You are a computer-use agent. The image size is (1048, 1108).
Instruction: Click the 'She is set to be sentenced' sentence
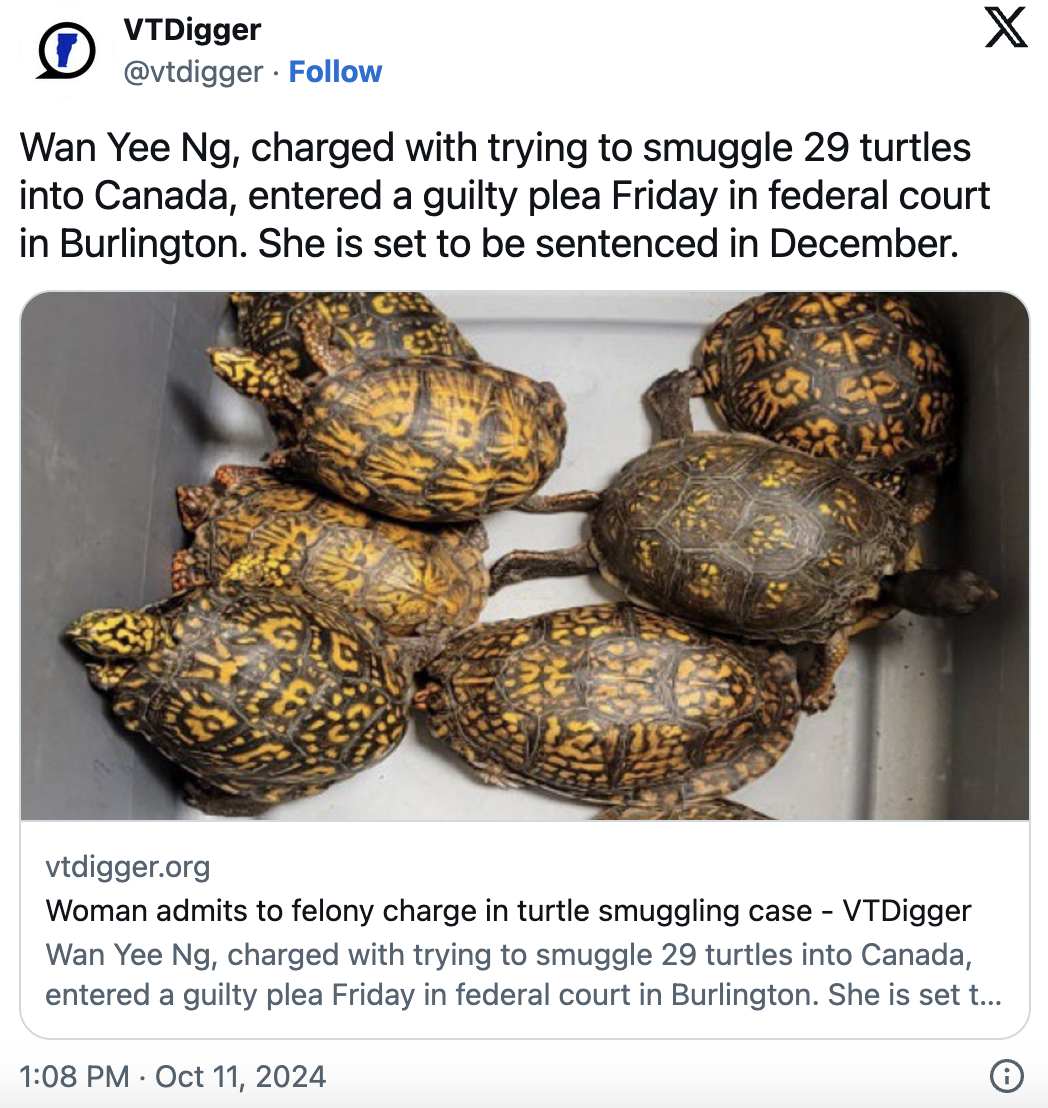(607, 244)
